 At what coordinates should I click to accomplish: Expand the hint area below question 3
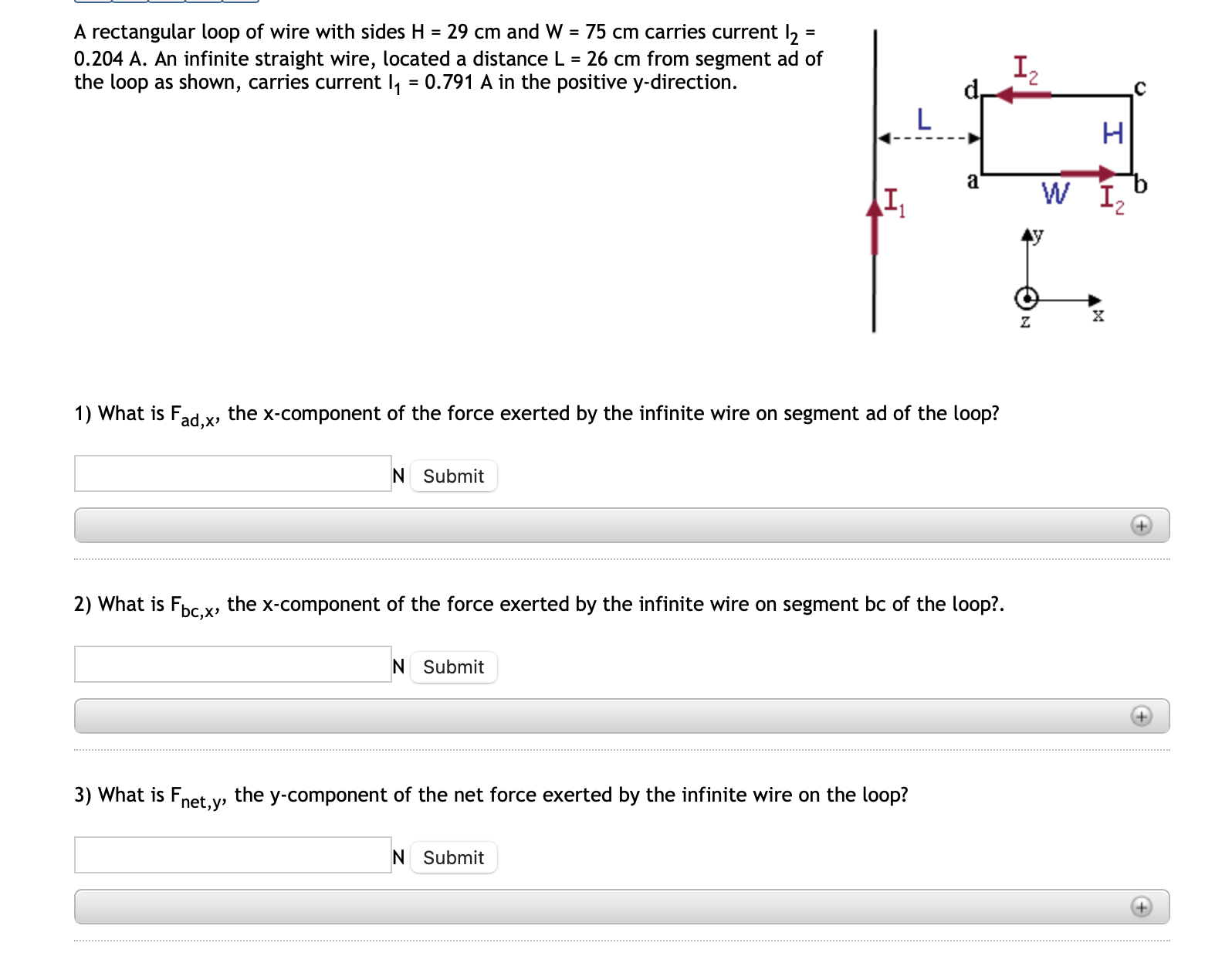point(1143,907)
